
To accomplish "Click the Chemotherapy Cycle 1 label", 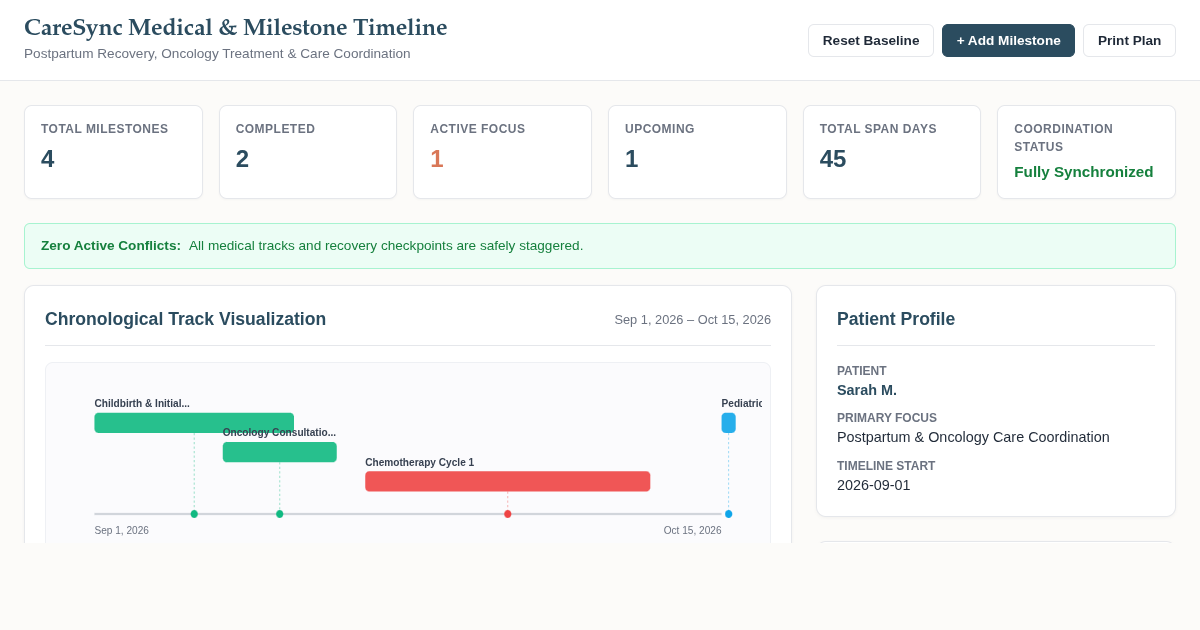I will [419, 463].
